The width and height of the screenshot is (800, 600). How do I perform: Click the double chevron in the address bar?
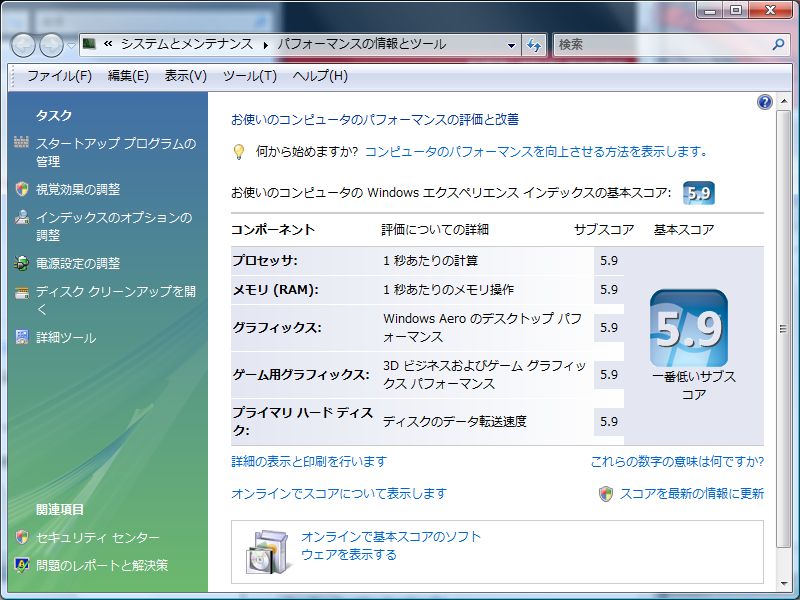pos(108,44)
